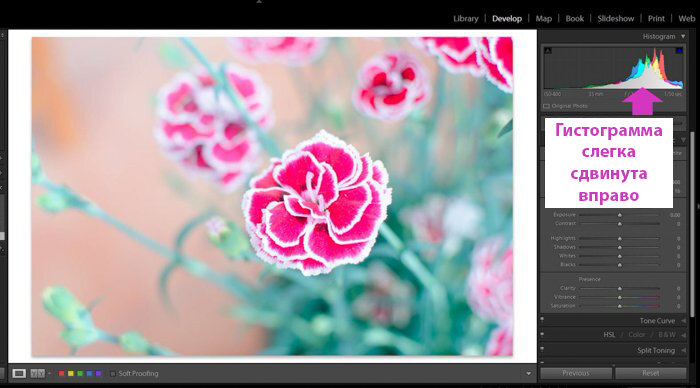Go to the Slideshow module
Viewport: 700px width, 388px height.
(x=616, y=18)
